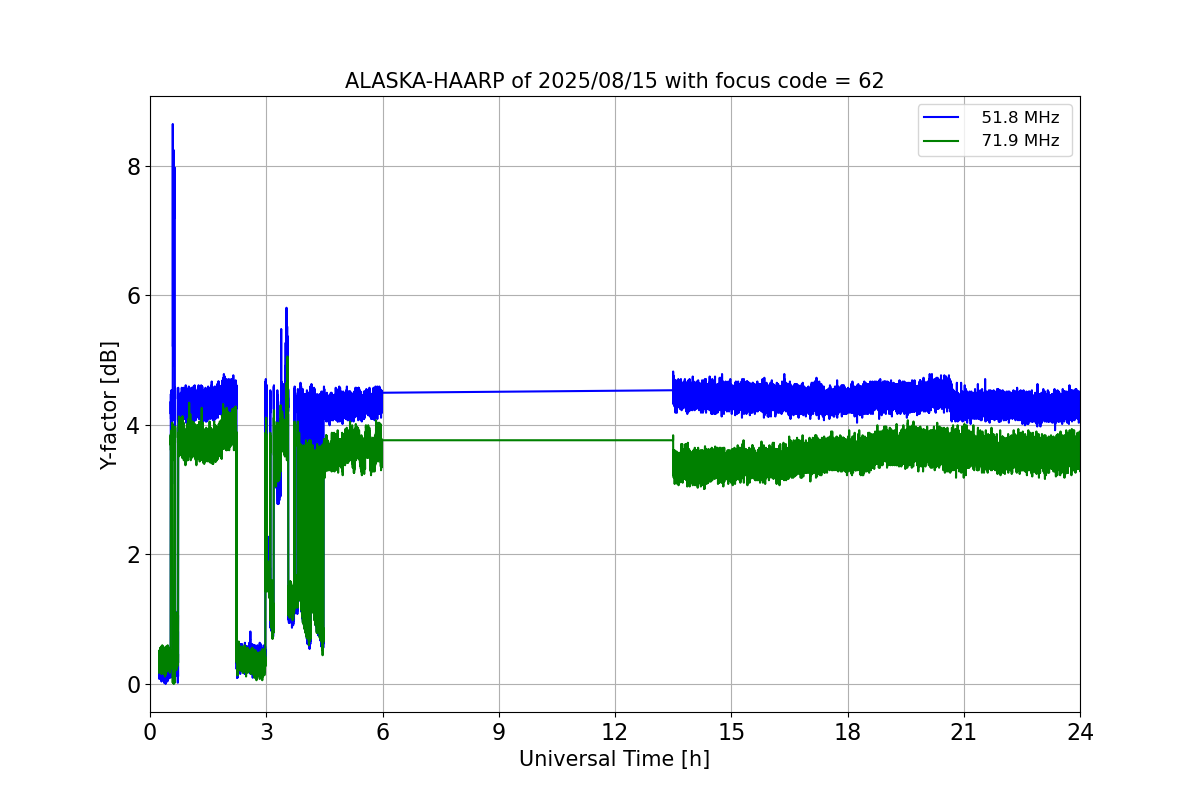
Task: Click x-axis tick label 12
Action: (615, 731)
